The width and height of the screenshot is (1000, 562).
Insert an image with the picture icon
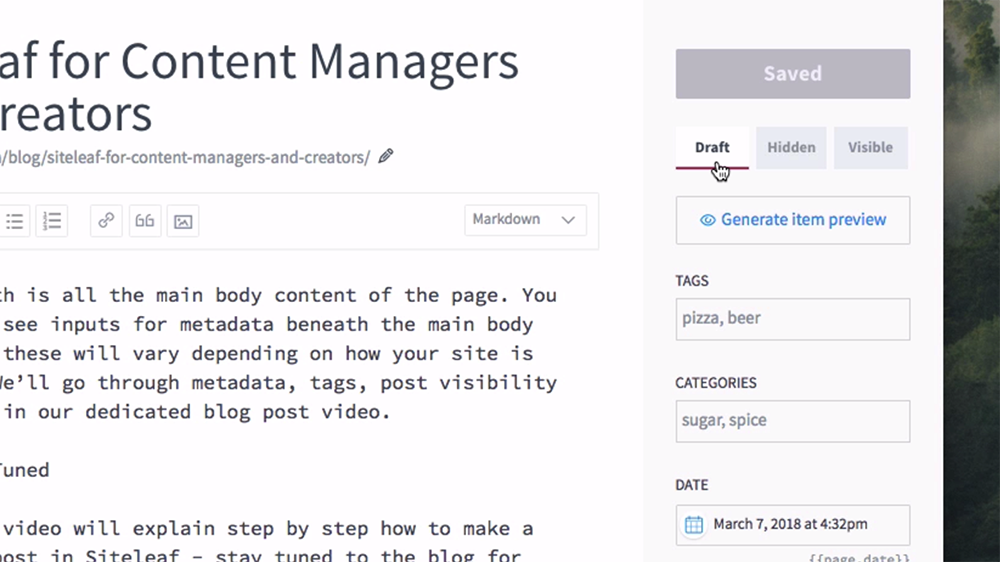point(183,221)
